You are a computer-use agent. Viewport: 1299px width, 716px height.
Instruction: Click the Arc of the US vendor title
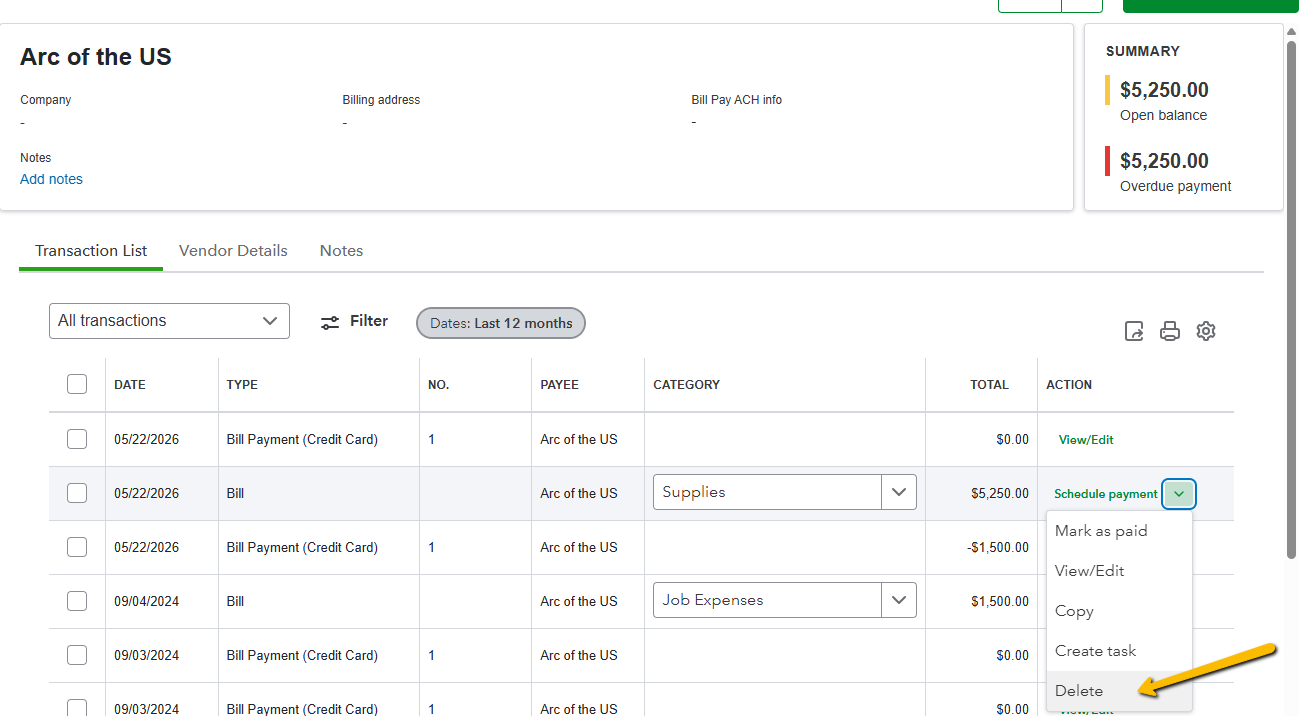point(96,57)
